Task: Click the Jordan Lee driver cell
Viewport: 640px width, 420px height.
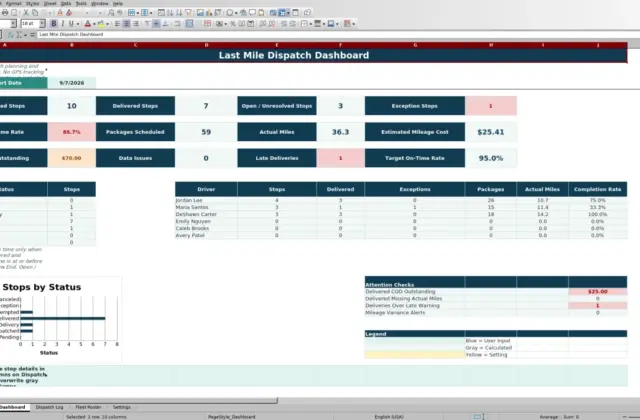Action: click(x=206, y=200)
